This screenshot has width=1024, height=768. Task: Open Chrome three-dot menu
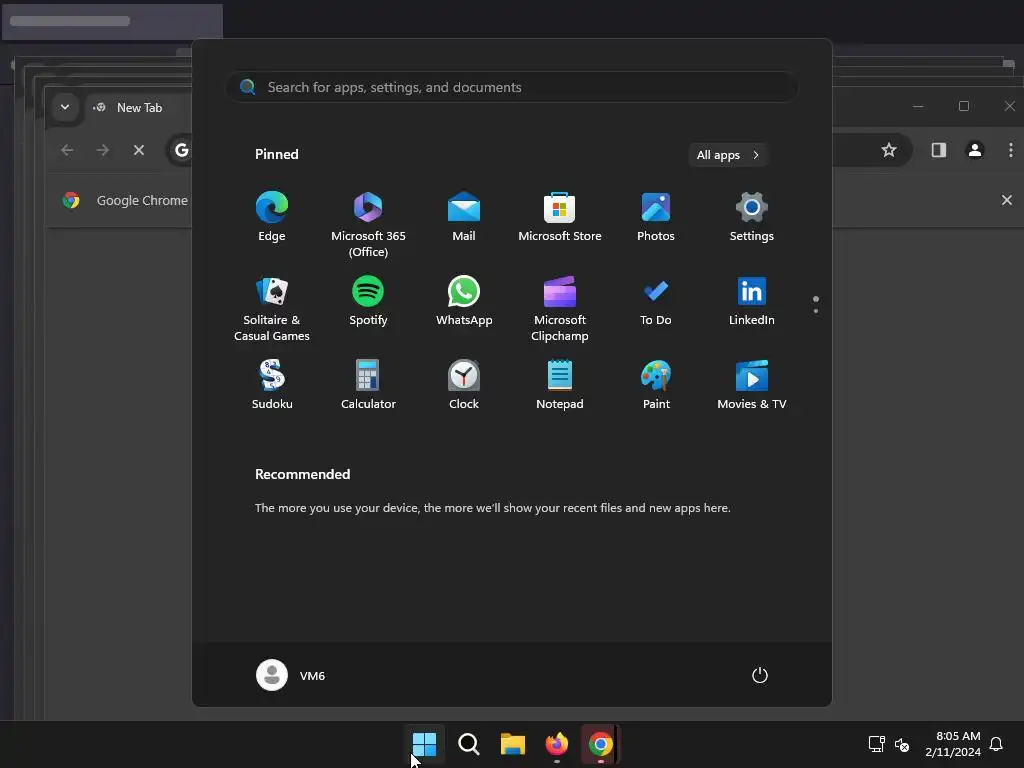pos(1010,150)
